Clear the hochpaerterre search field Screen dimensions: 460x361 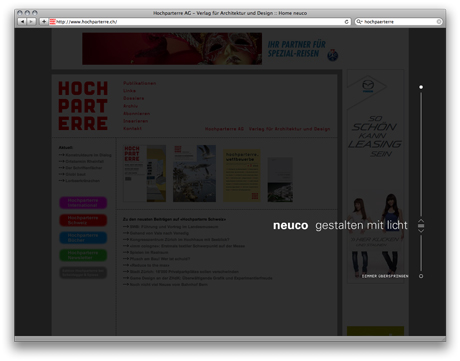pyautogui.click(x=439, y=22)
